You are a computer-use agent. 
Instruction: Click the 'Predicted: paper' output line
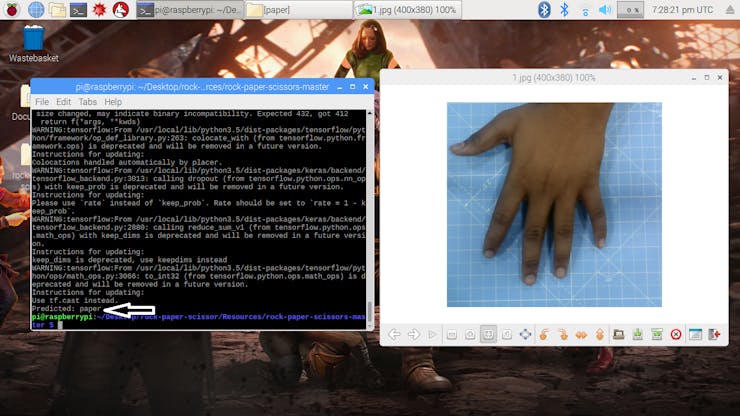tap(67, 309)
